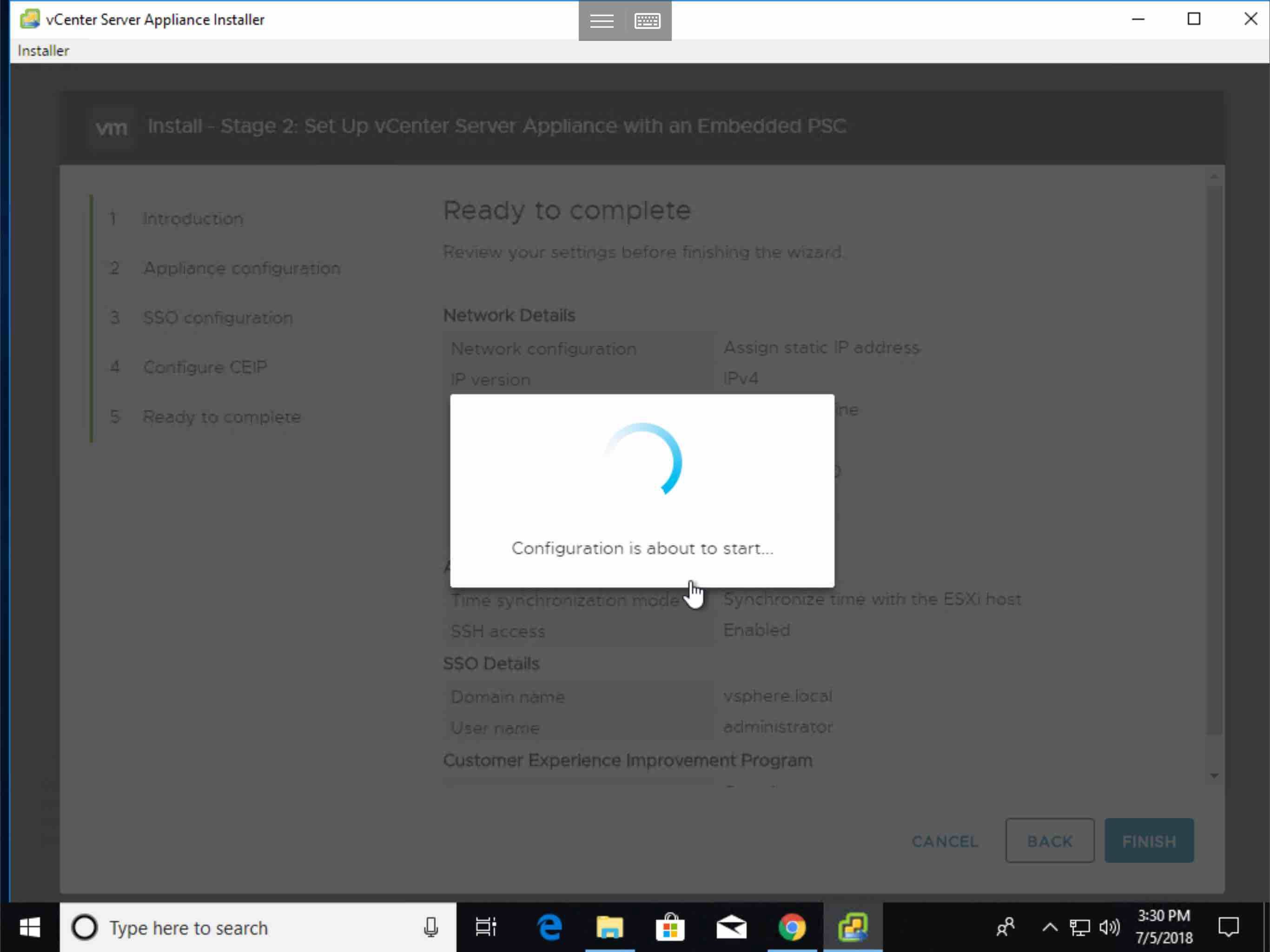Click the wizard scrollbar down arrow
Viewport: 1270px width, 952px height.
point(1214,776)
